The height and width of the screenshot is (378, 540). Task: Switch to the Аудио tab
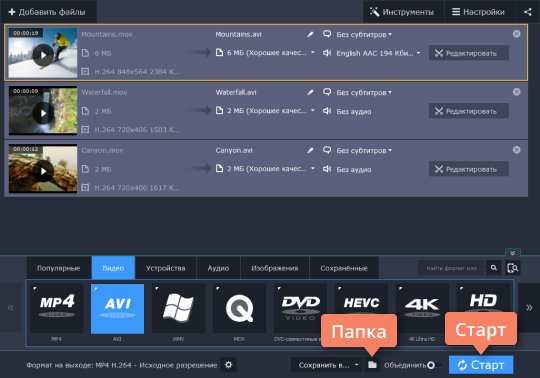(218, 268)
